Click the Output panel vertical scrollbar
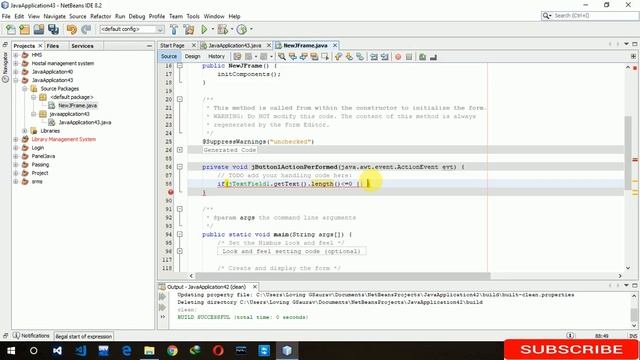This screenshot has height=360, width=640. click(634, 314)
